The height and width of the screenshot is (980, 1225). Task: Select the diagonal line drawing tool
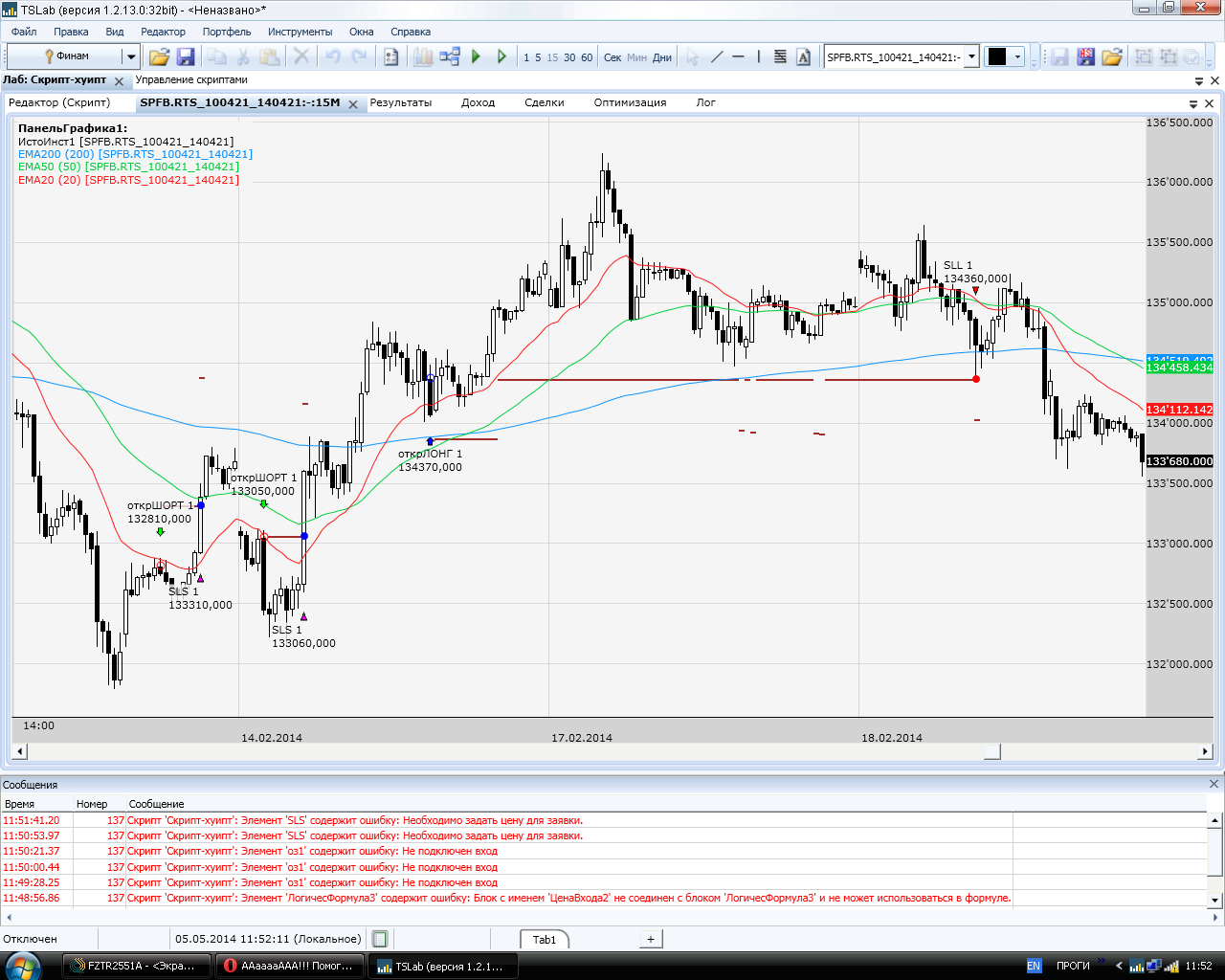coord(717,57)
